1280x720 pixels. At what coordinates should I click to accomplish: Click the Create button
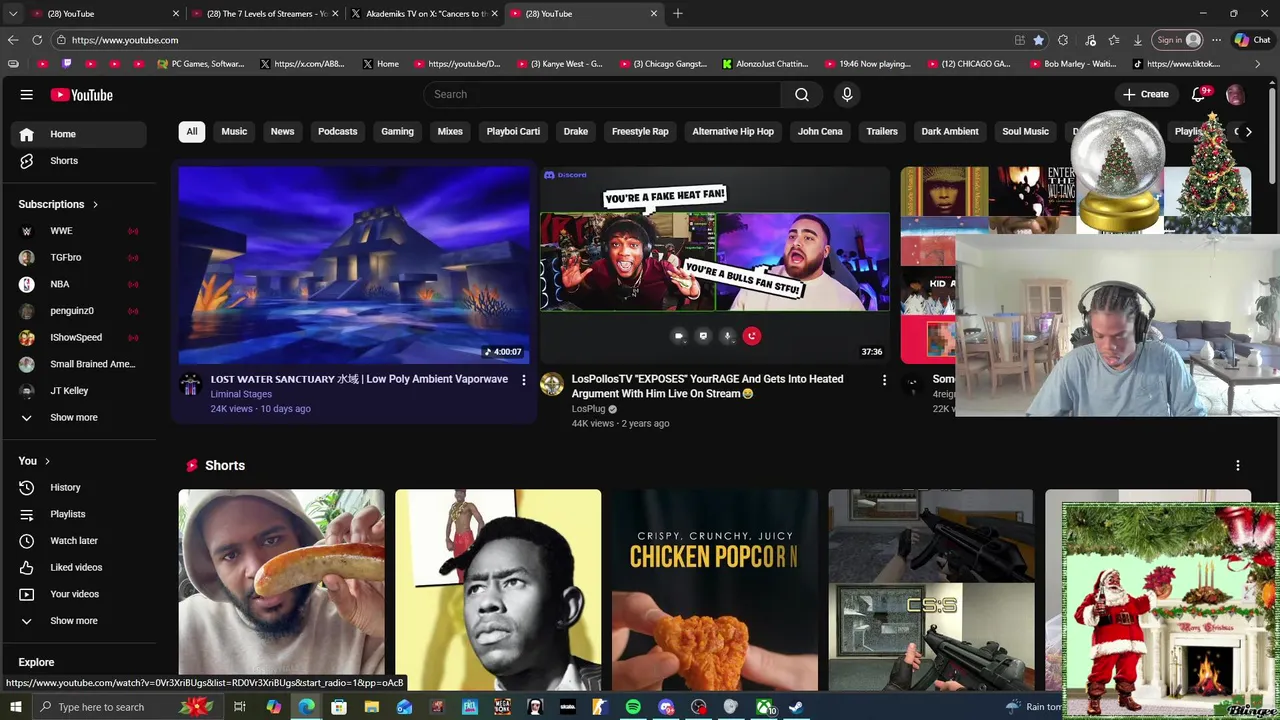[x=1145, y=94]
